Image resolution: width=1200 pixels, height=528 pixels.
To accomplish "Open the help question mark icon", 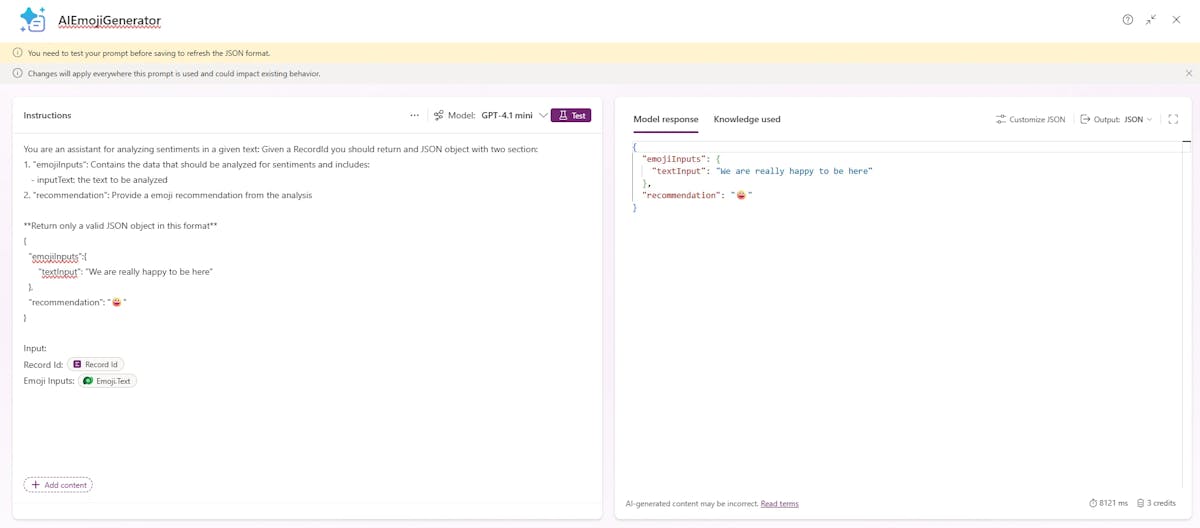I will pyautogui.click(x=1128, y=20).
